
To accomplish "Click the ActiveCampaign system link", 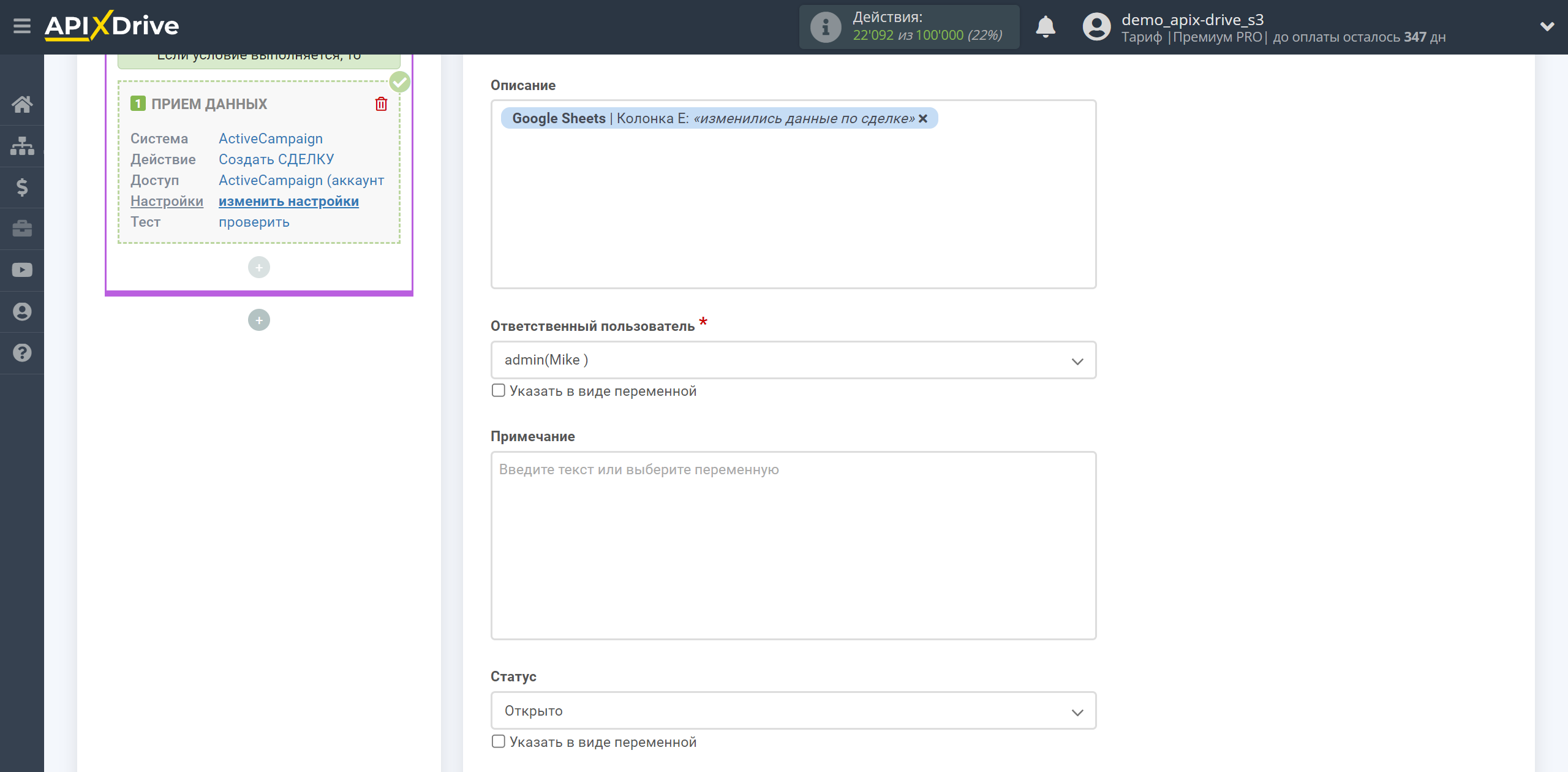I will point(271,139).
